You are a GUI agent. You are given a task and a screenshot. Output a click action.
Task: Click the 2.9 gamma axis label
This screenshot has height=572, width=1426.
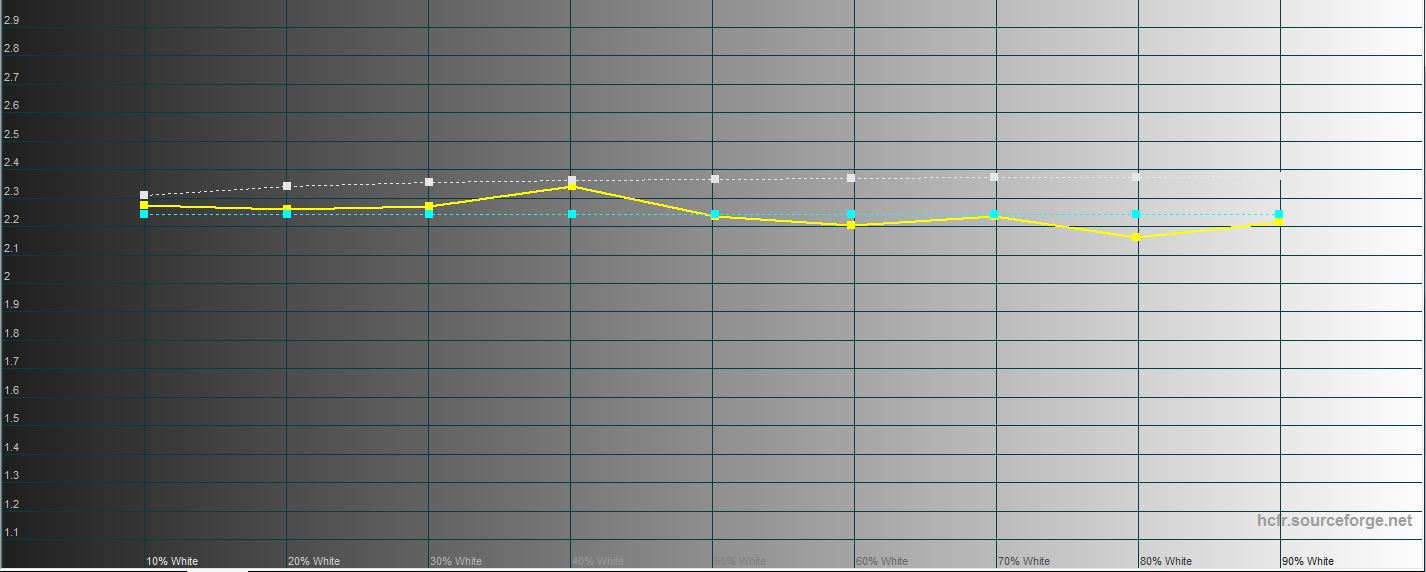pos(12,20)
